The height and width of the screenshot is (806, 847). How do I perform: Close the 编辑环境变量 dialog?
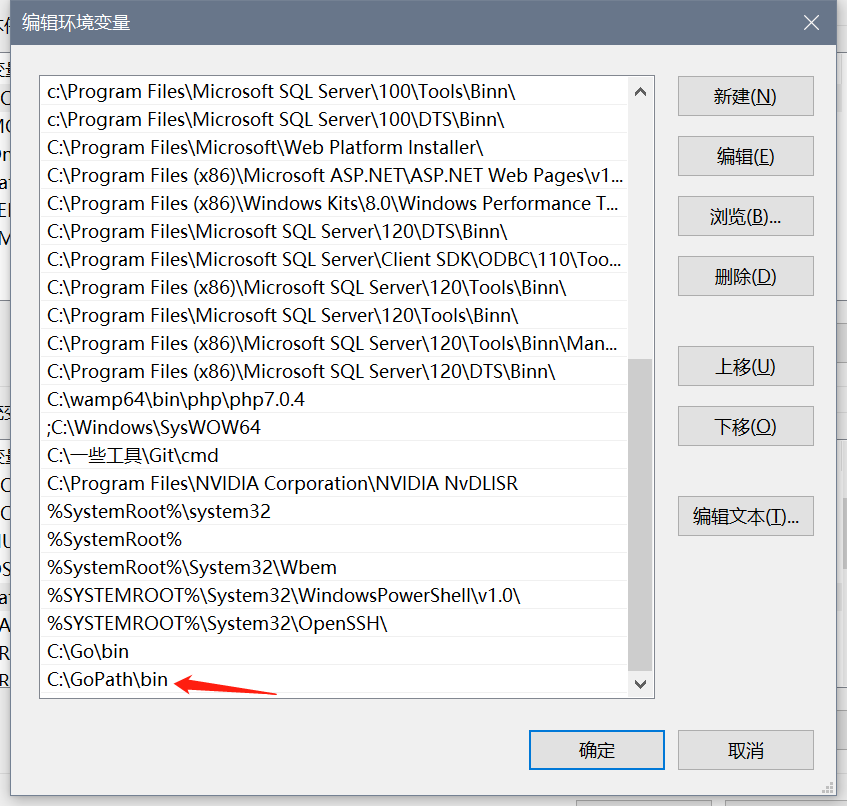(811, 23)
